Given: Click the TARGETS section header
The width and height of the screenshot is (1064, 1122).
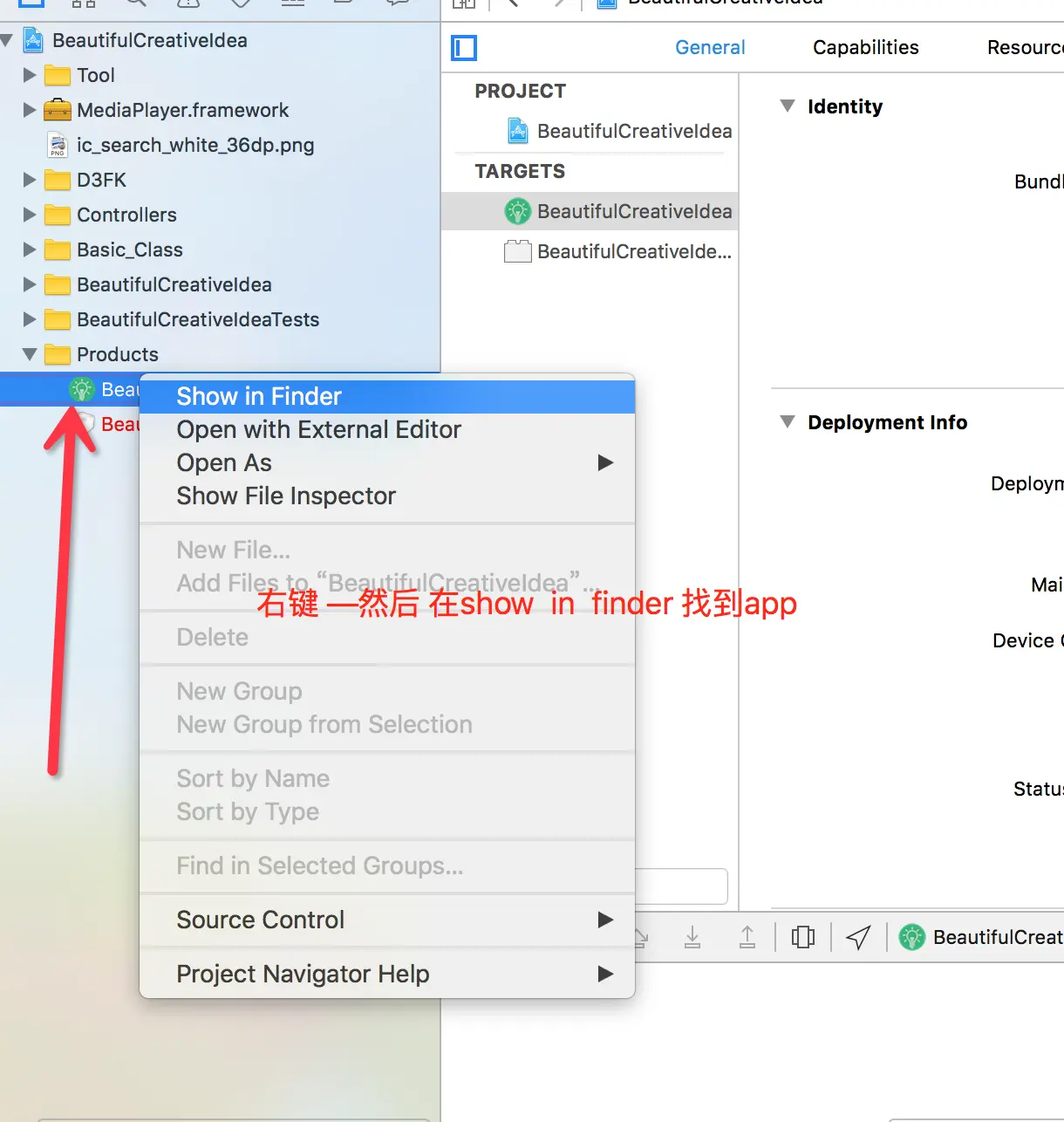Looking at the screenshot, I should [x=520, y=171].
